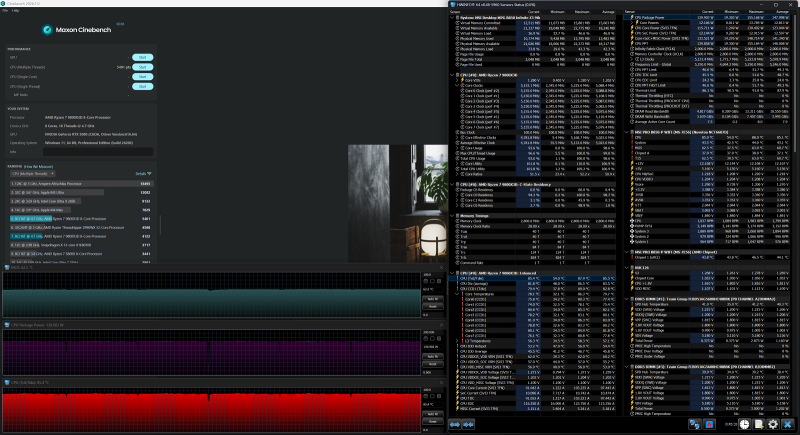Viewport: 800px width, 435px height.
Task: Click icon beside DRAM Read Bandwidth row
Action: pyautogui.click(x=632, y=111)
